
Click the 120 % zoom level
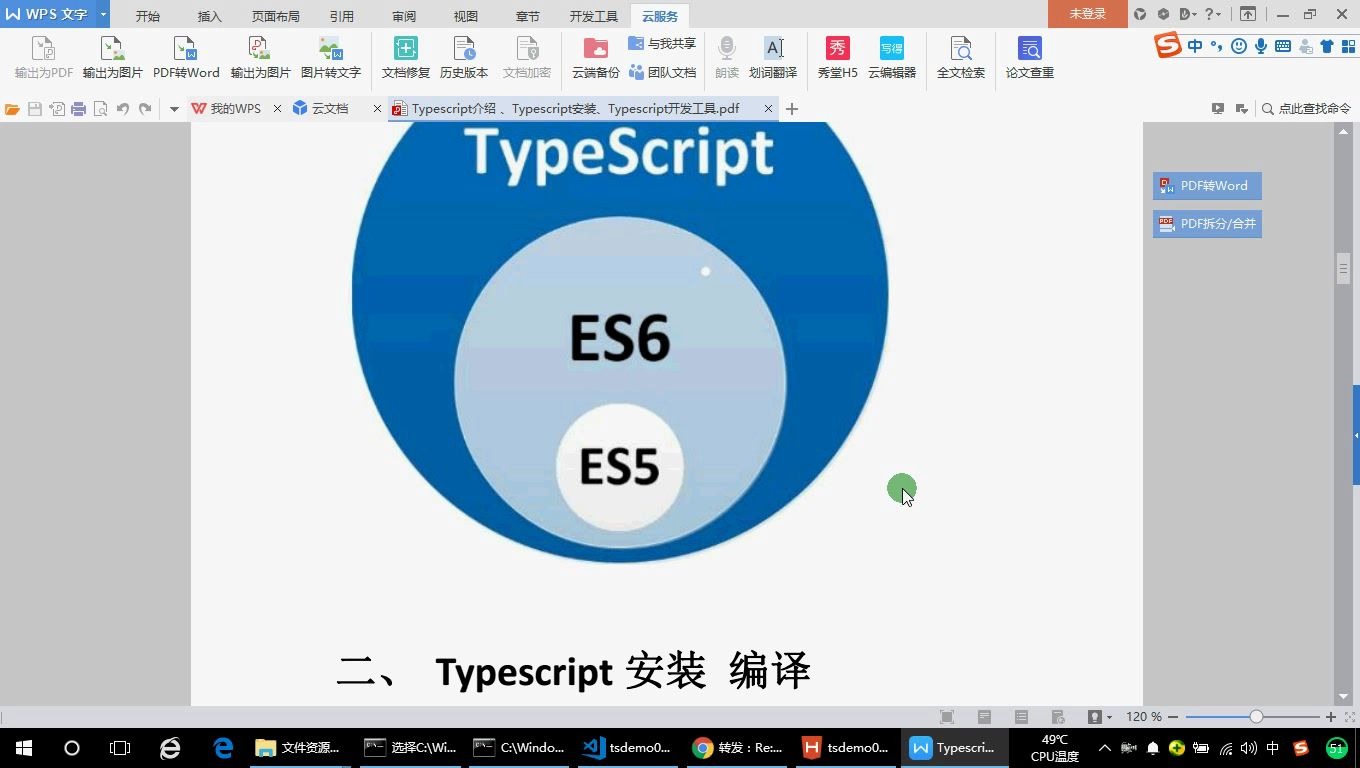coord(1143,717)
